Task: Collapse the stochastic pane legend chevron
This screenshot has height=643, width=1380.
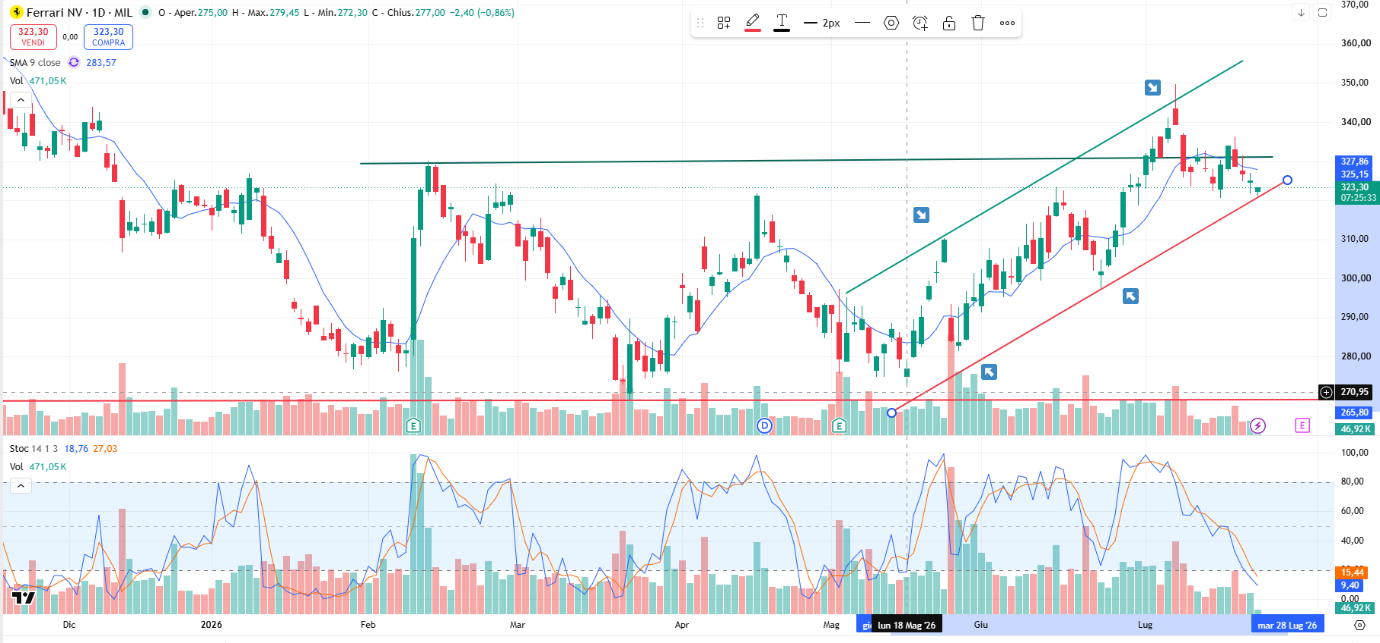Action: coord(20,485)
